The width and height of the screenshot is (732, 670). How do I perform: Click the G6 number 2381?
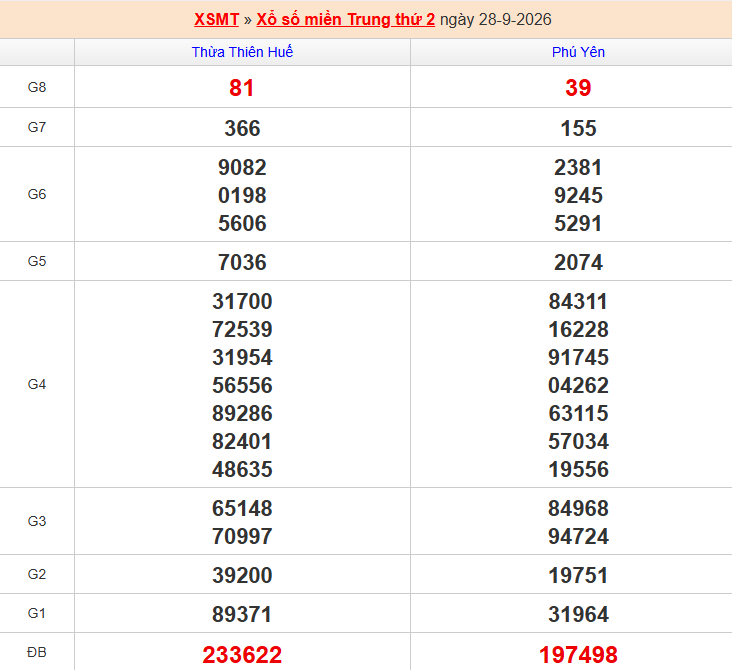pyautogui.click(x=578, y=168)
